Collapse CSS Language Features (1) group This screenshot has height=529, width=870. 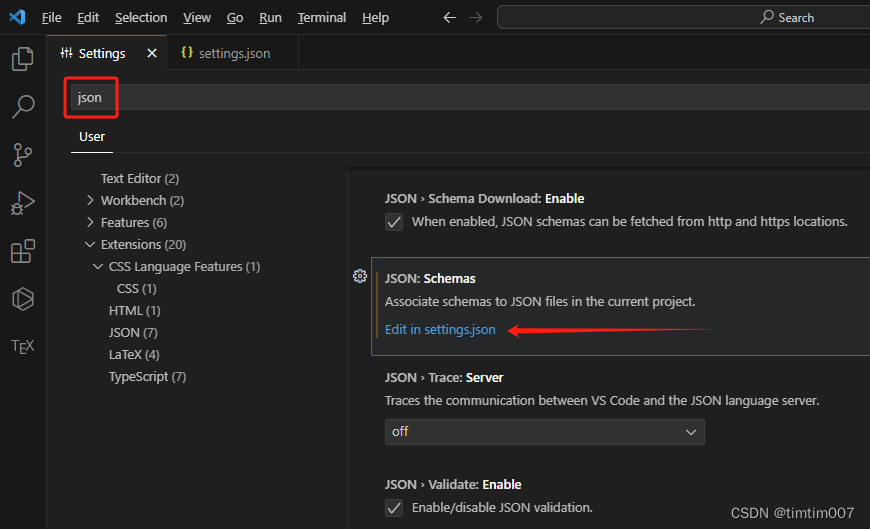click(98, 266)
